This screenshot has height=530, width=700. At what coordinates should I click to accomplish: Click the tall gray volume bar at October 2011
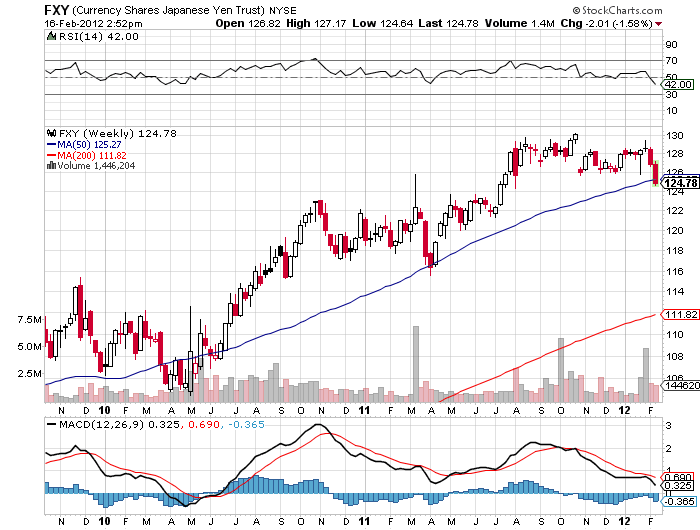(x=561, y=370)
